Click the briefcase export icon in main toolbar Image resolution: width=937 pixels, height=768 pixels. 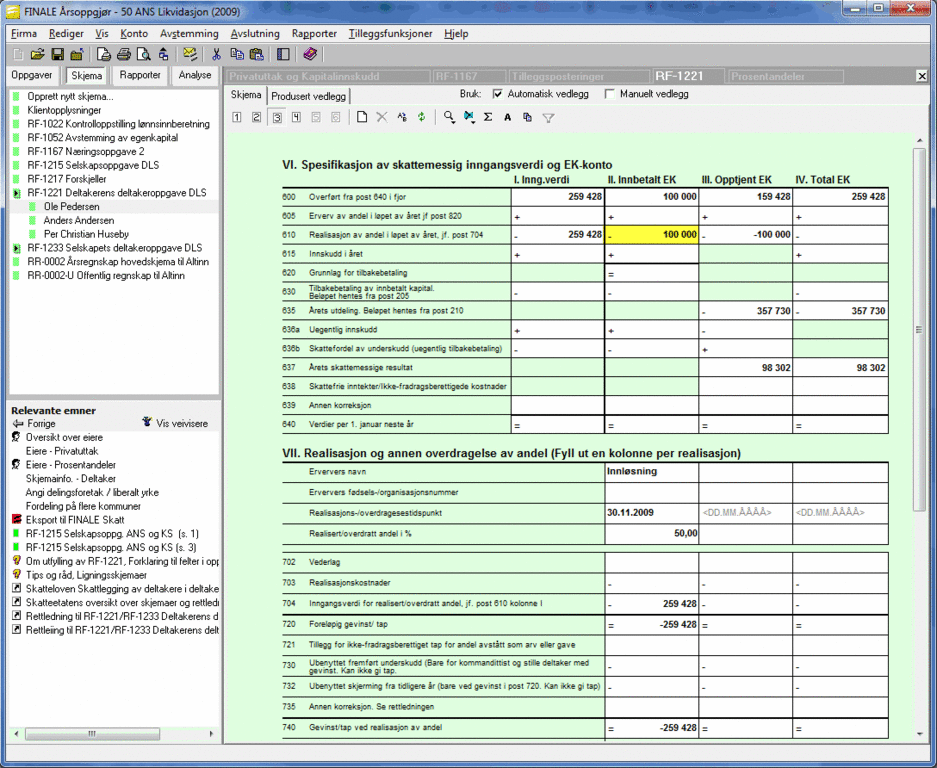[76, 55]
